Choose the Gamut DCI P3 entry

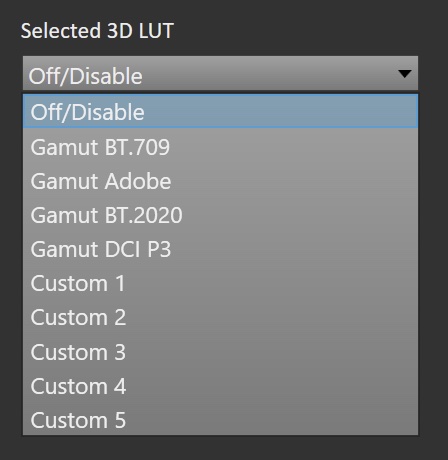click(220, 249)
